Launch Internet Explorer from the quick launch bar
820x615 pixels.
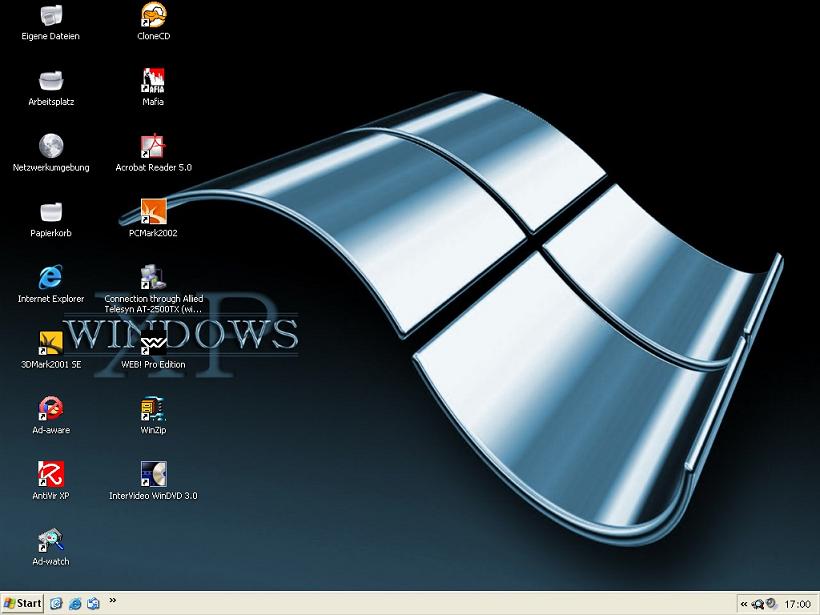[x=75, y=603]
